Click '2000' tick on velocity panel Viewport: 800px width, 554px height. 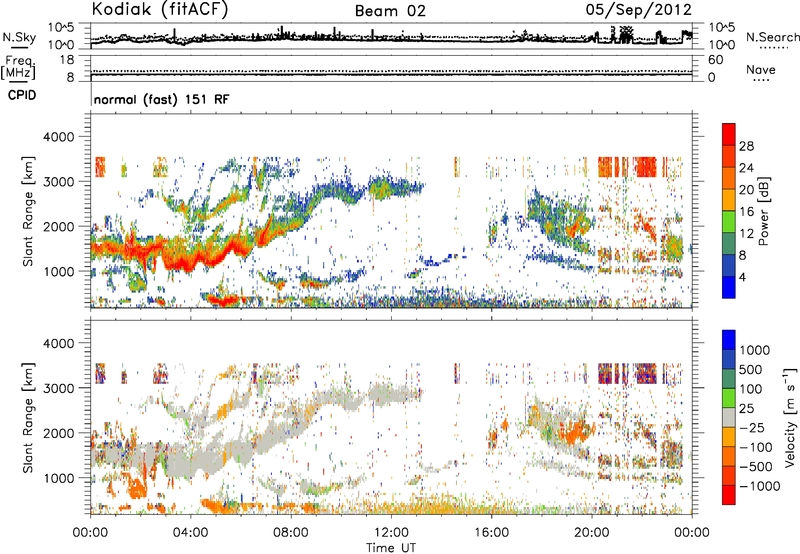coord(59,433)
